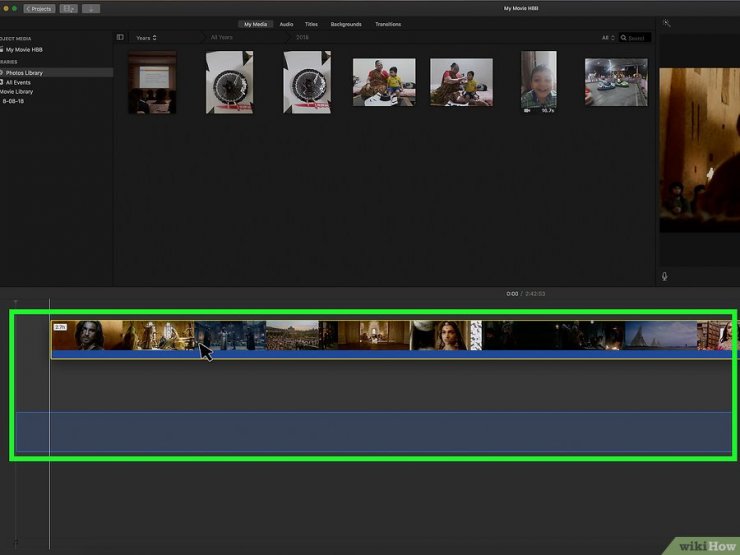The image size is (740, 555).
Task: Open the Audio tab
Action: 286,24
